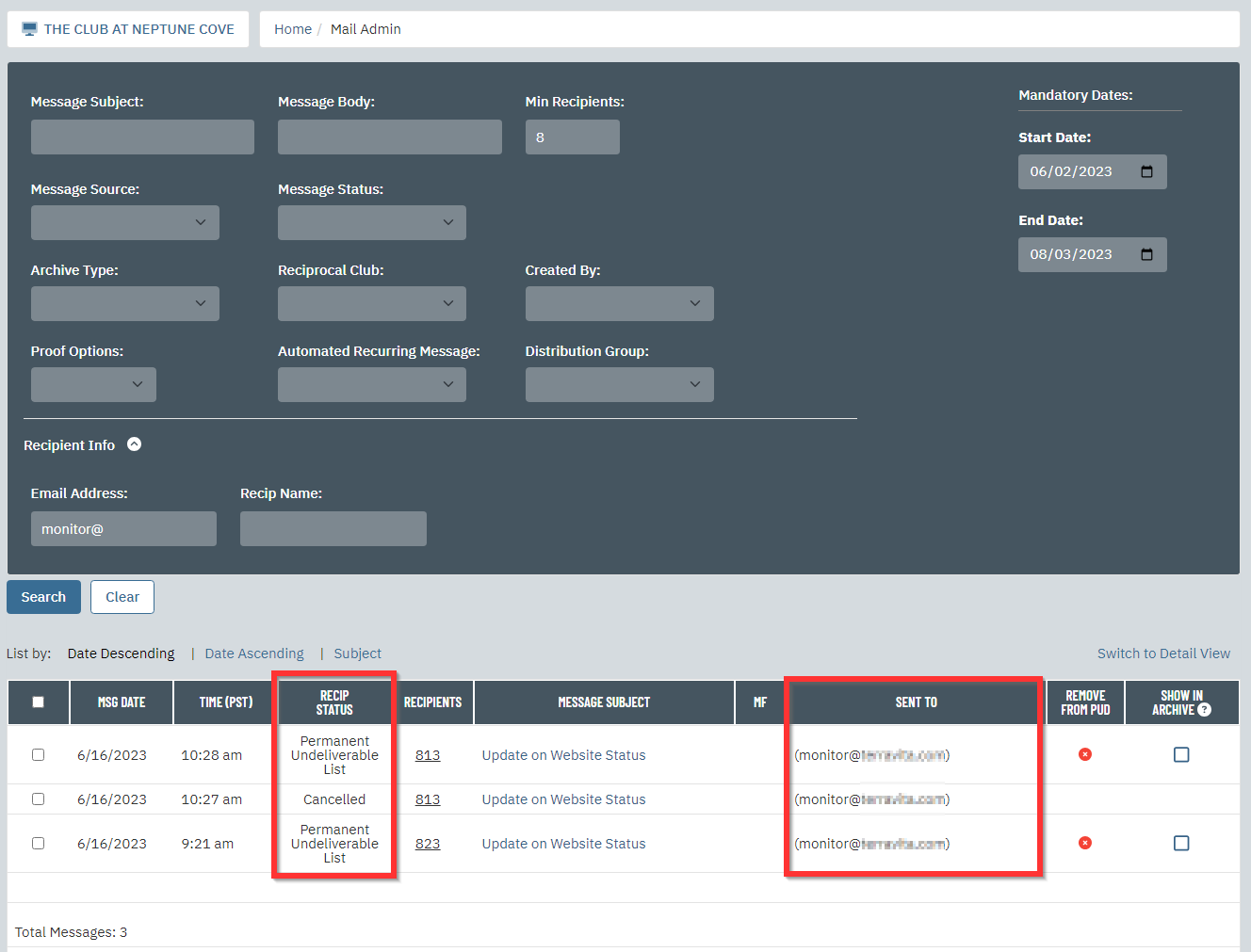1251x952 pixels.
Task: Open the Proof Options dropdown
Action: coord(93,384)
